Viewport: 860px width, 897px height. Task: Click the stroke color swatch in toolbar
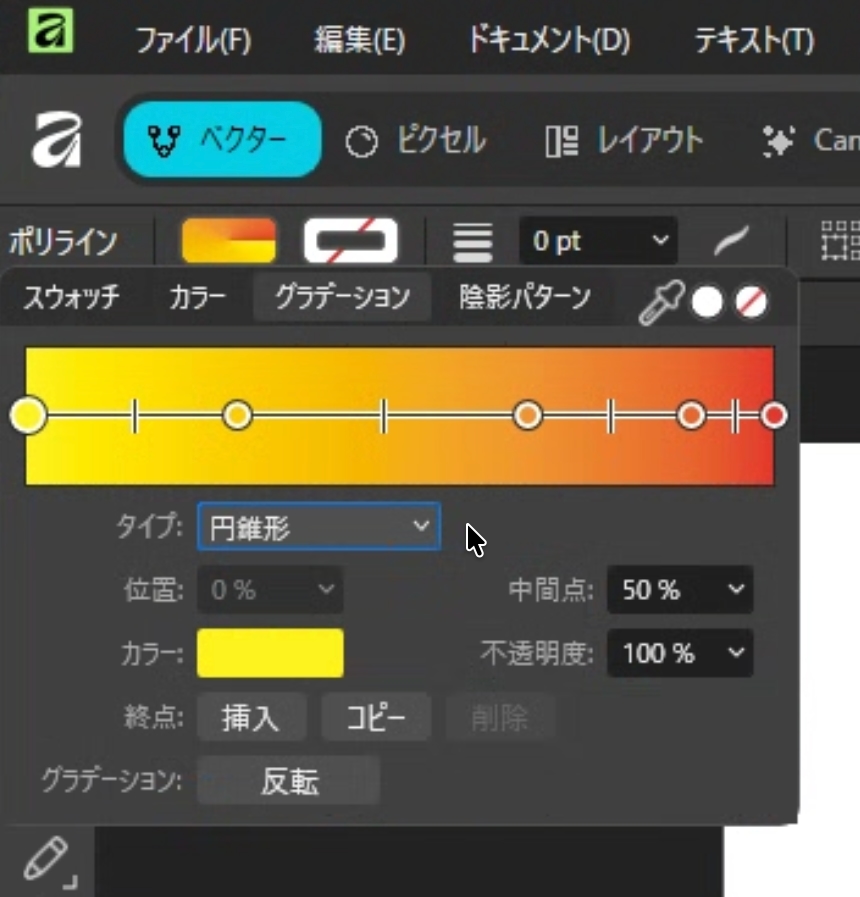(x=350, y=241)
